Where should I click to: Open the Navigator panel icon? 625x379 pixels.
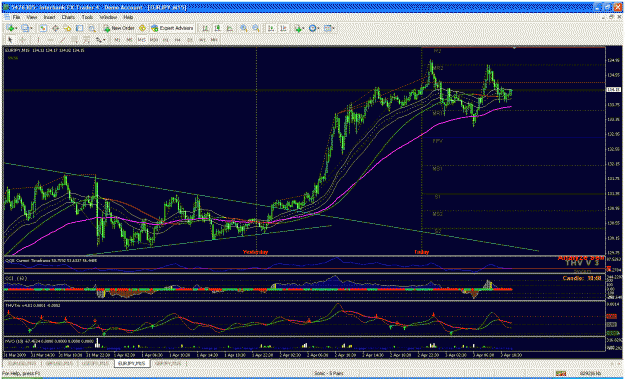(67, 28)
